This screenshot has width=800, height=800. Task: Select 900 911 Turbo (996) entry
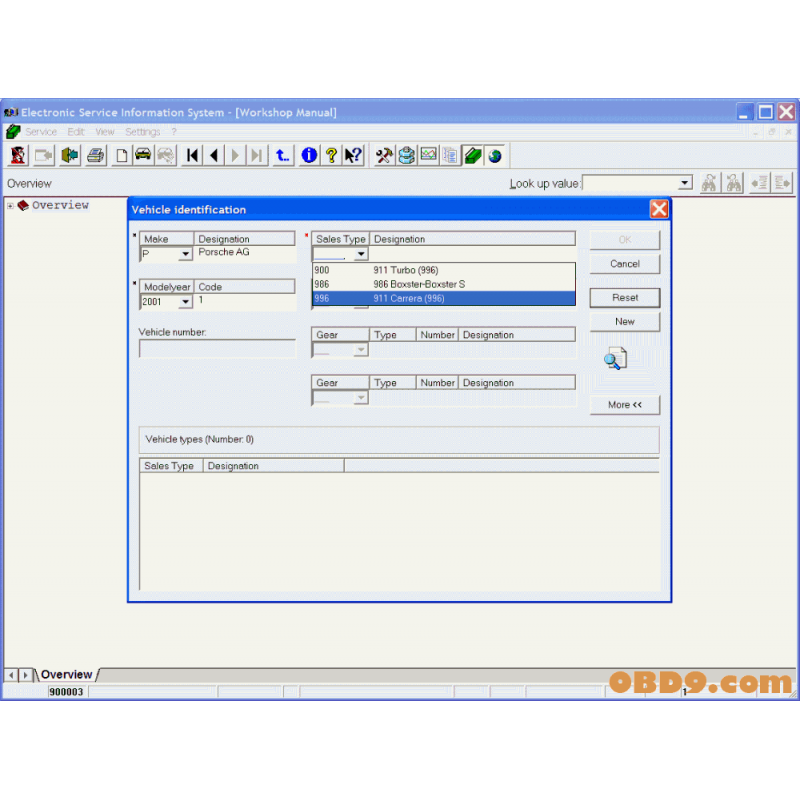(x=443, y=270)
